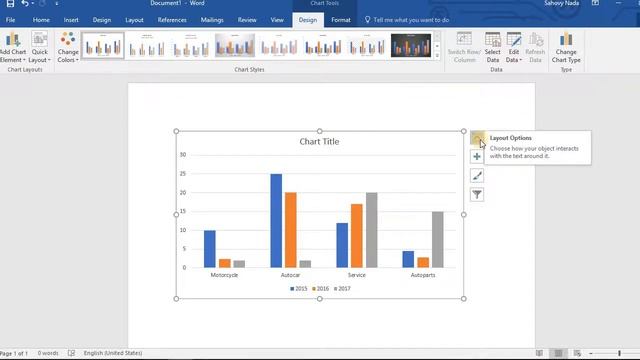The width and height of the screenshot is (640, 360).
Task: Open the References tab
Action: click(172, 20)
